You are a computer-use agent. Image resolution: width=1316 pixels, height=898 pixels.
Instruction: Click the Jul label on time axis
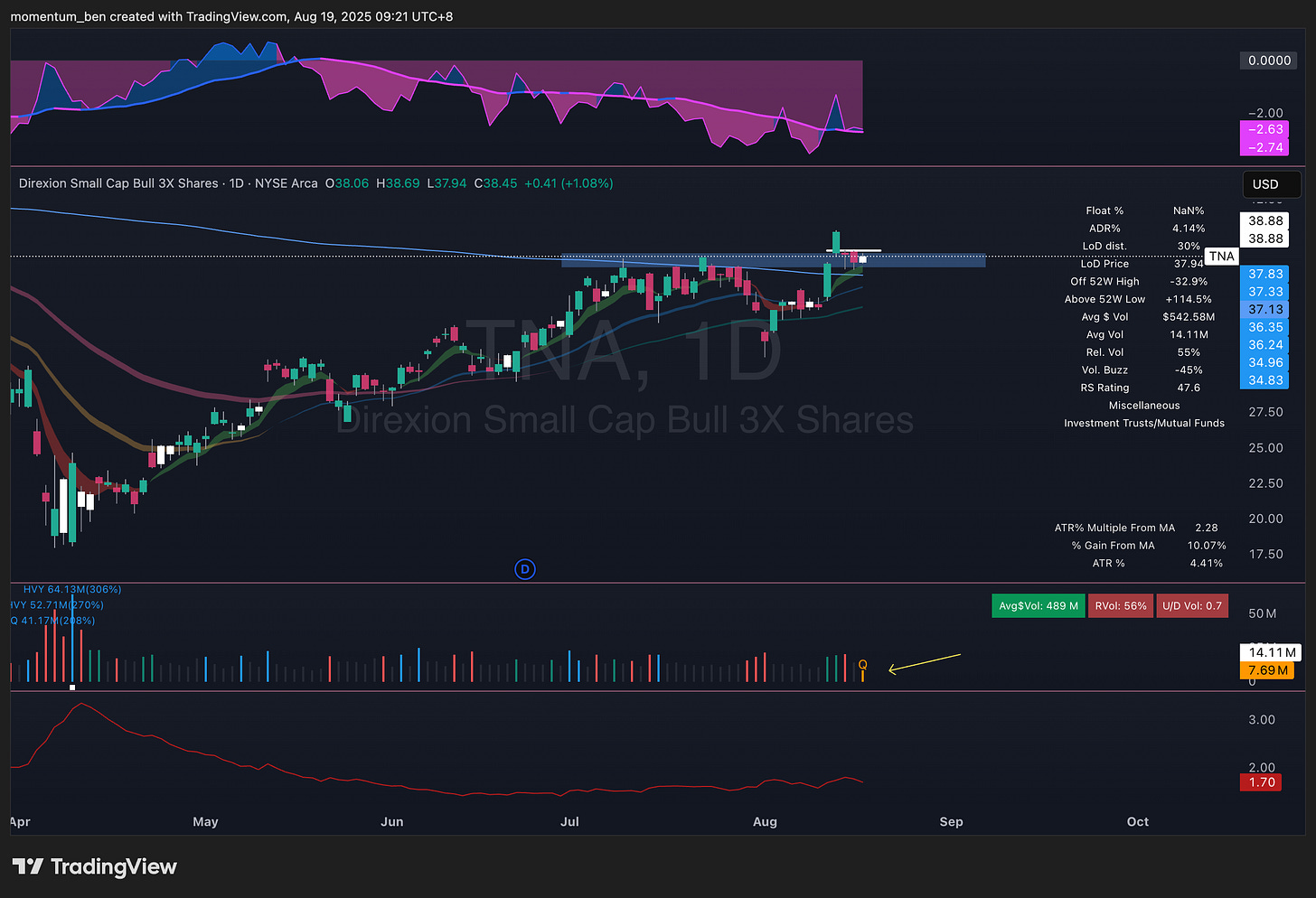[569, 822]
